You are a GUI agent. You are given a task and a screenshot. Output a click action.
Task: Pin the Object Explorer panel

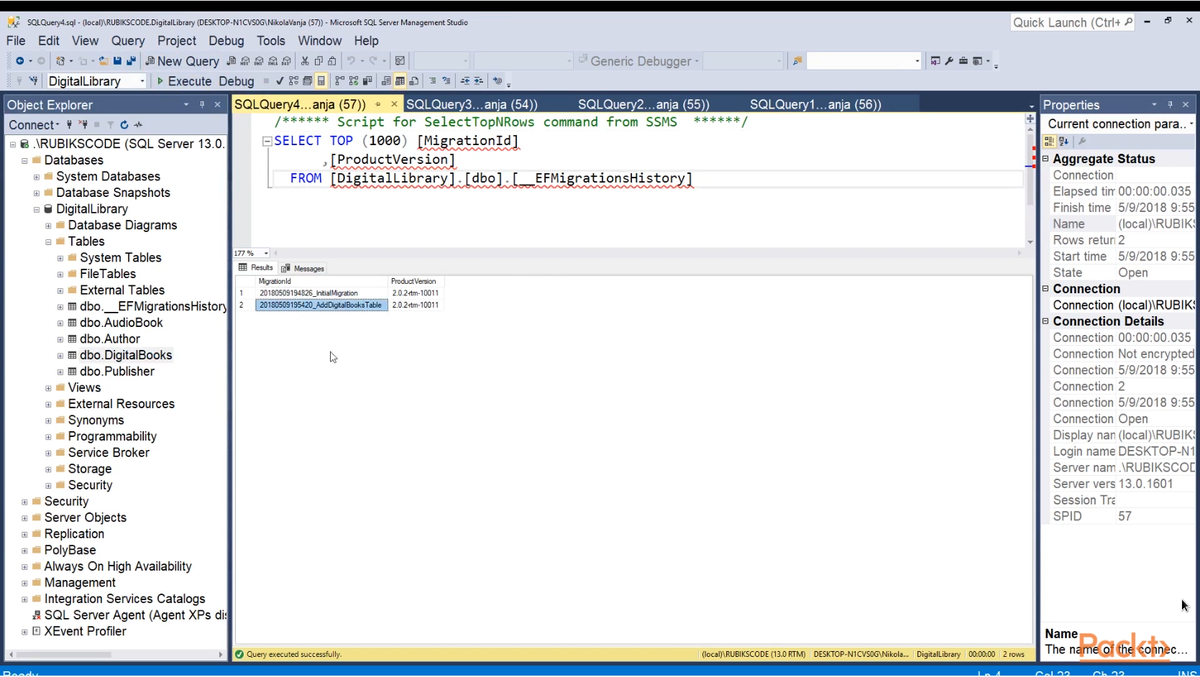coord(202,104)
